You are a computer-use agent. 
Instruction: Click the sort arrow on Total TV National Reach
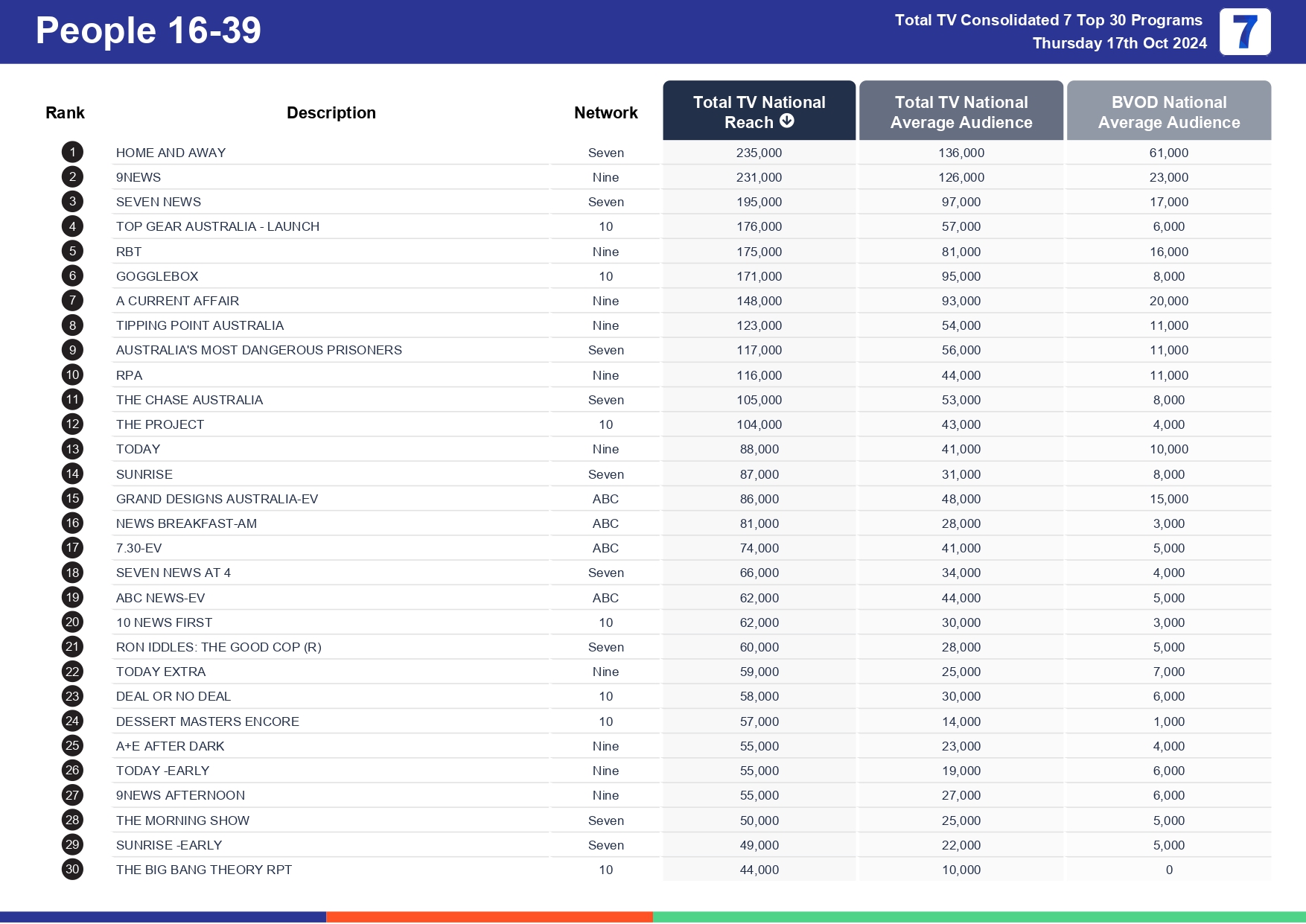coord(789,122)
